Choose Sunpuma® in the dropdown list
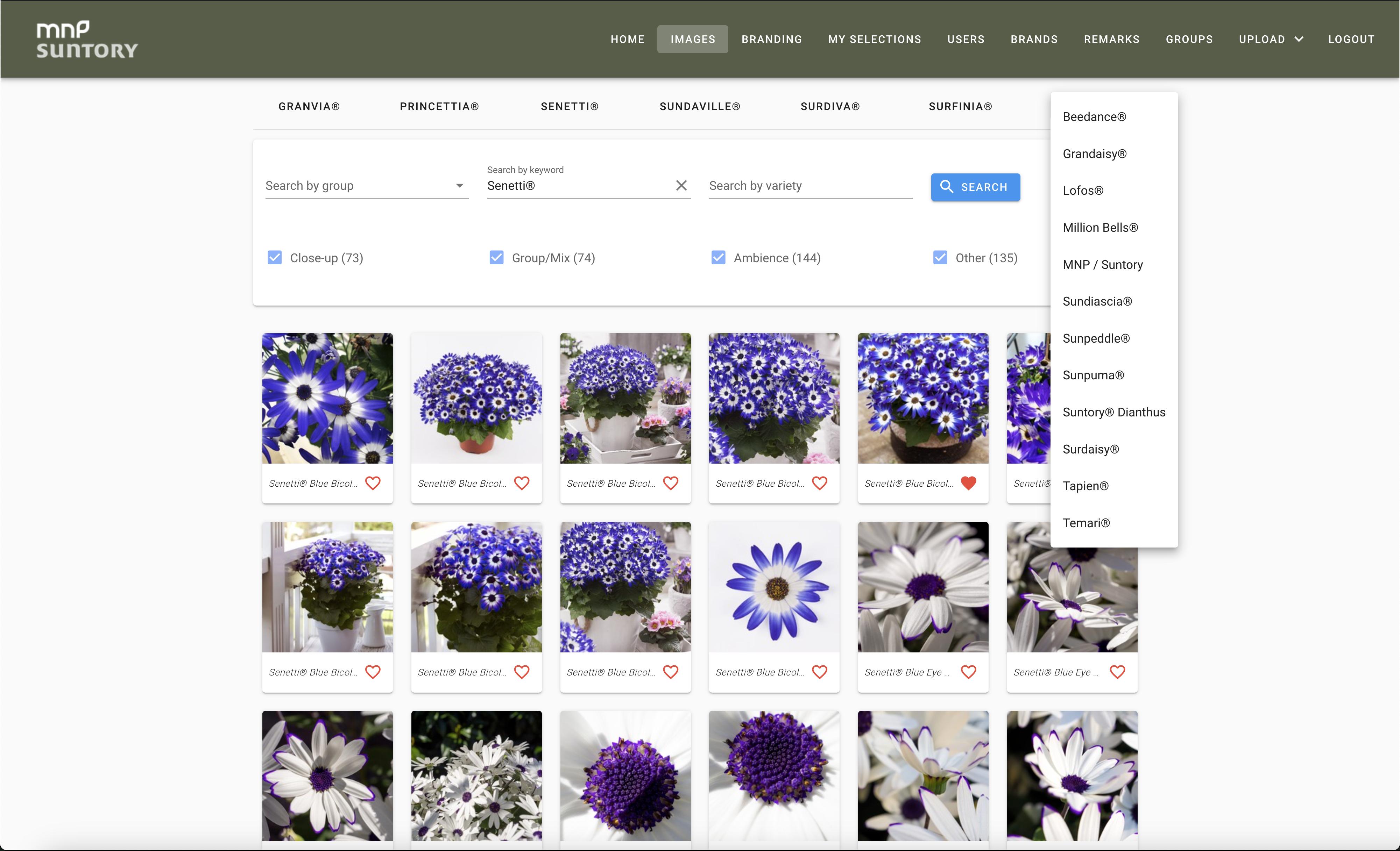 tap(1093, 375)
